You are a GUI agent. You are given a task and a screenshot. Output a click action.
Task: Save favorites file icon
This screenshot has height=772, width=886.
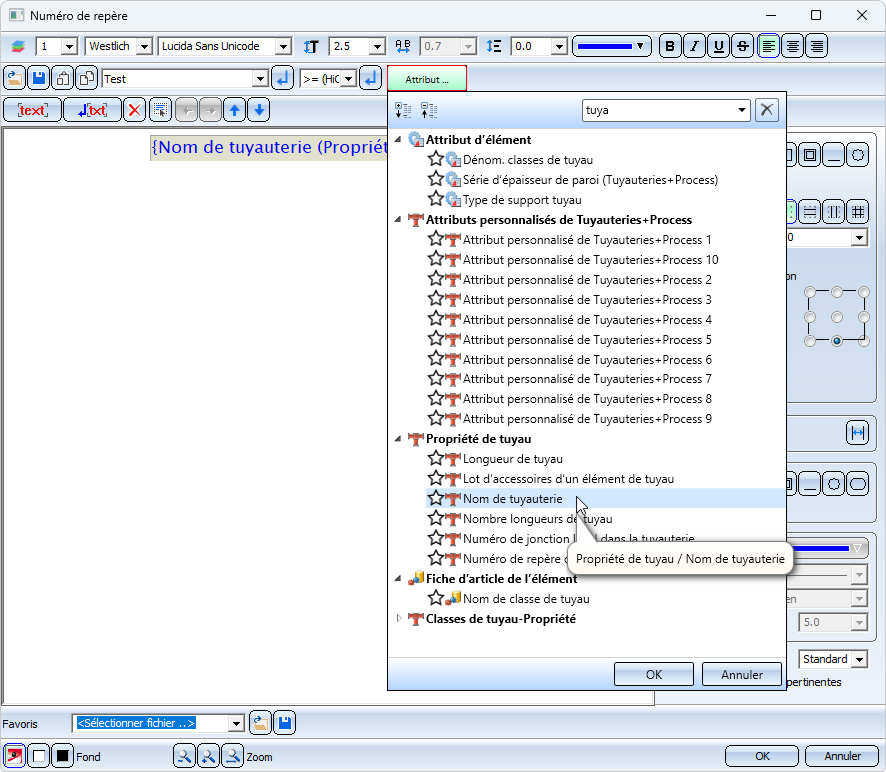coord(285,723)
